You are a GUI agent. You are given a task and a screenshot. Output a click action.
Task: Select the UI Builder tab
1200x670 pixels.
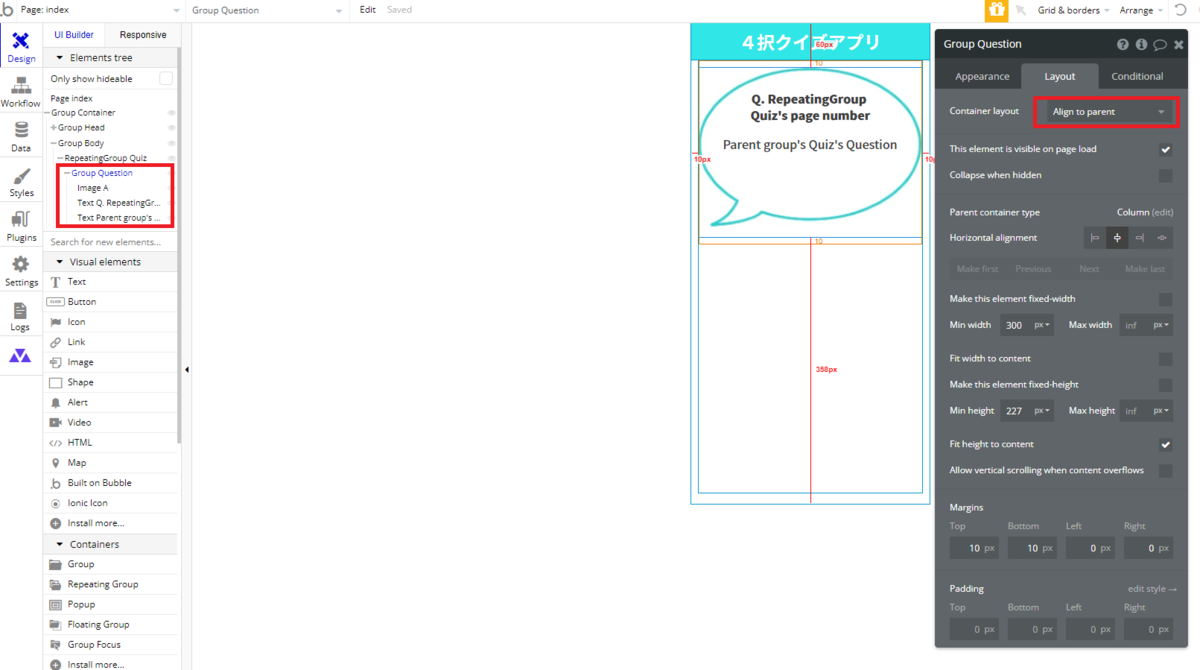tap(74, 35)
